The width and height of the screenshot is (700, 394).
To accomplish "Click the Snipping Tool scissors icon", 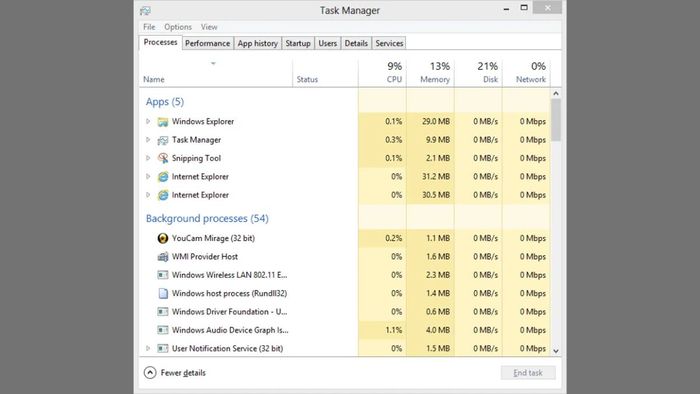I will pos(163,158).
